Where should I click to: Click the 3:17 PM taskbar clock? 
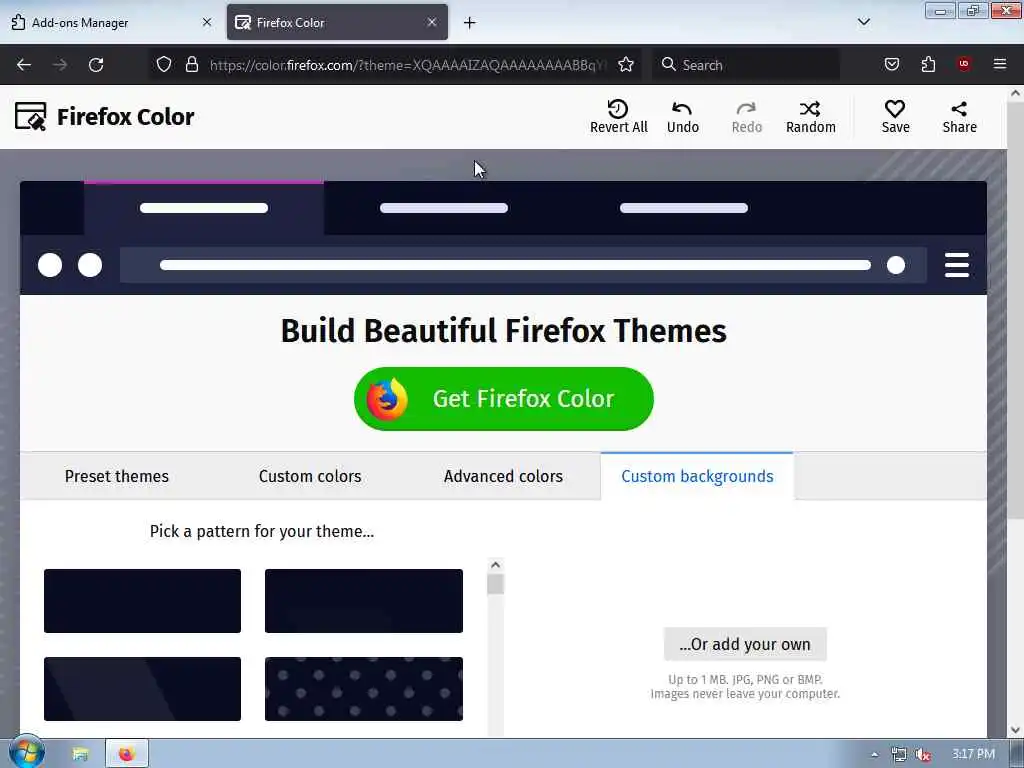973,754
